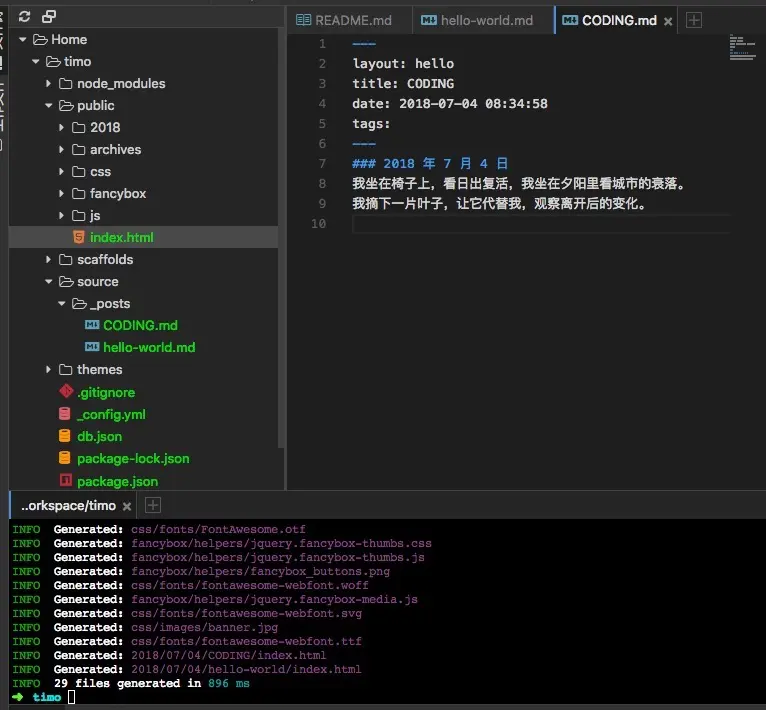Click the npm icon beside package.json
Viewport: 766px width, 710px height.
(x=65, y=480)
